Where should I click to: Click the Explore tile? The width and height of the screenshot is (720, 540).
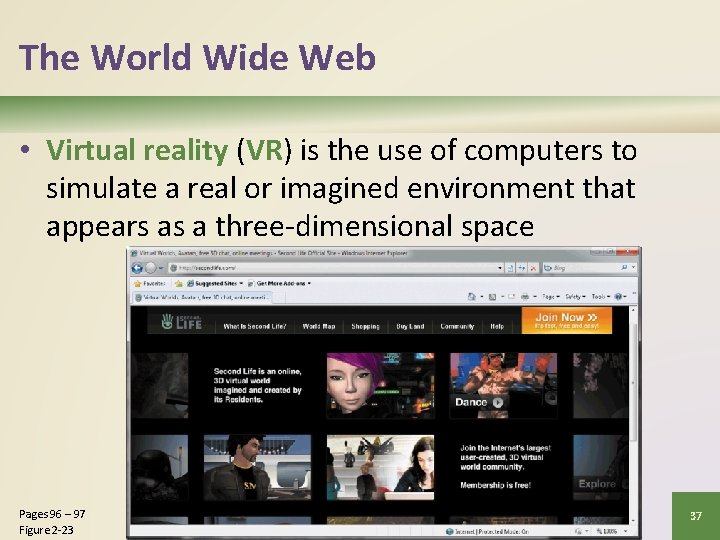(x=600, y=467)
